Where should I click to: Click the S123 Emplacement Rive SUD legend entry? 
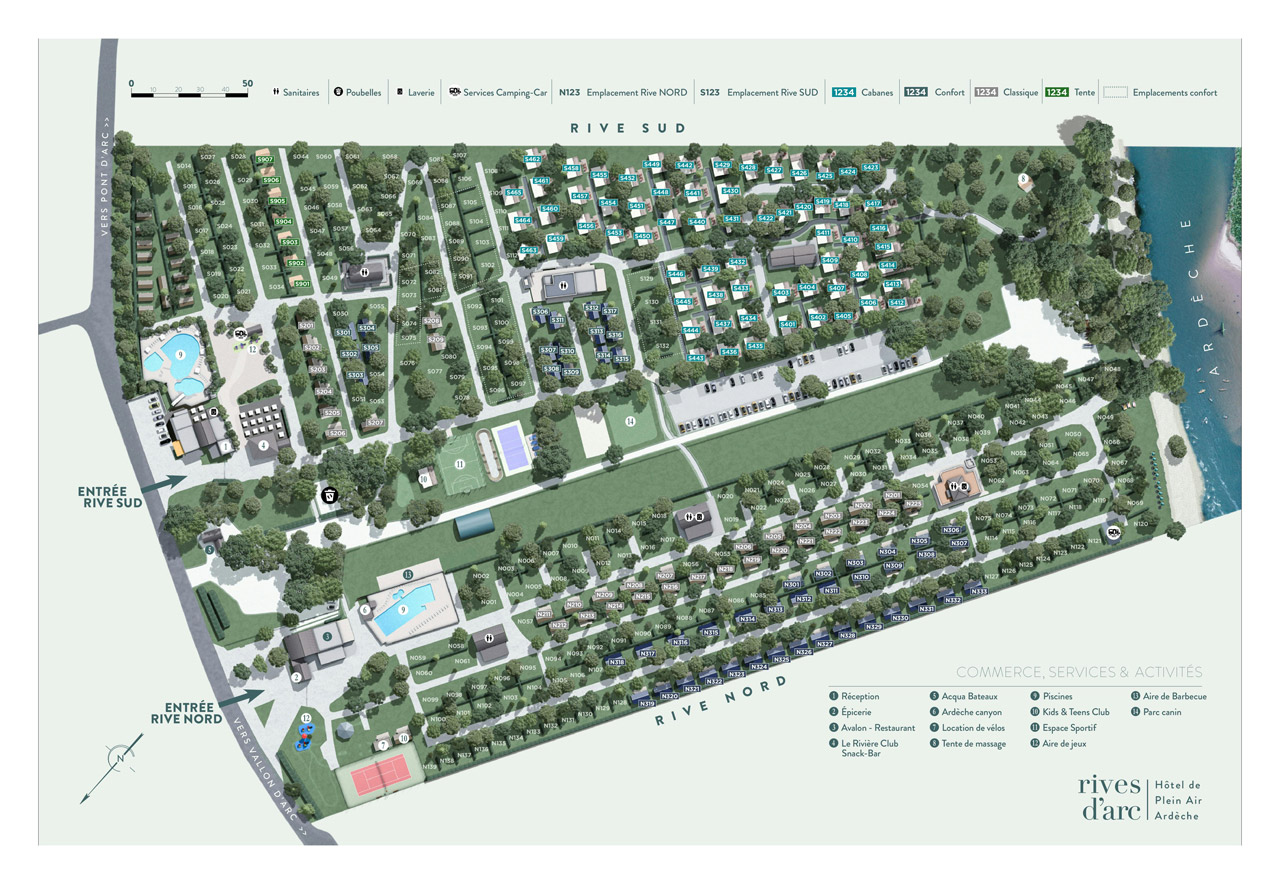[759, 92]
